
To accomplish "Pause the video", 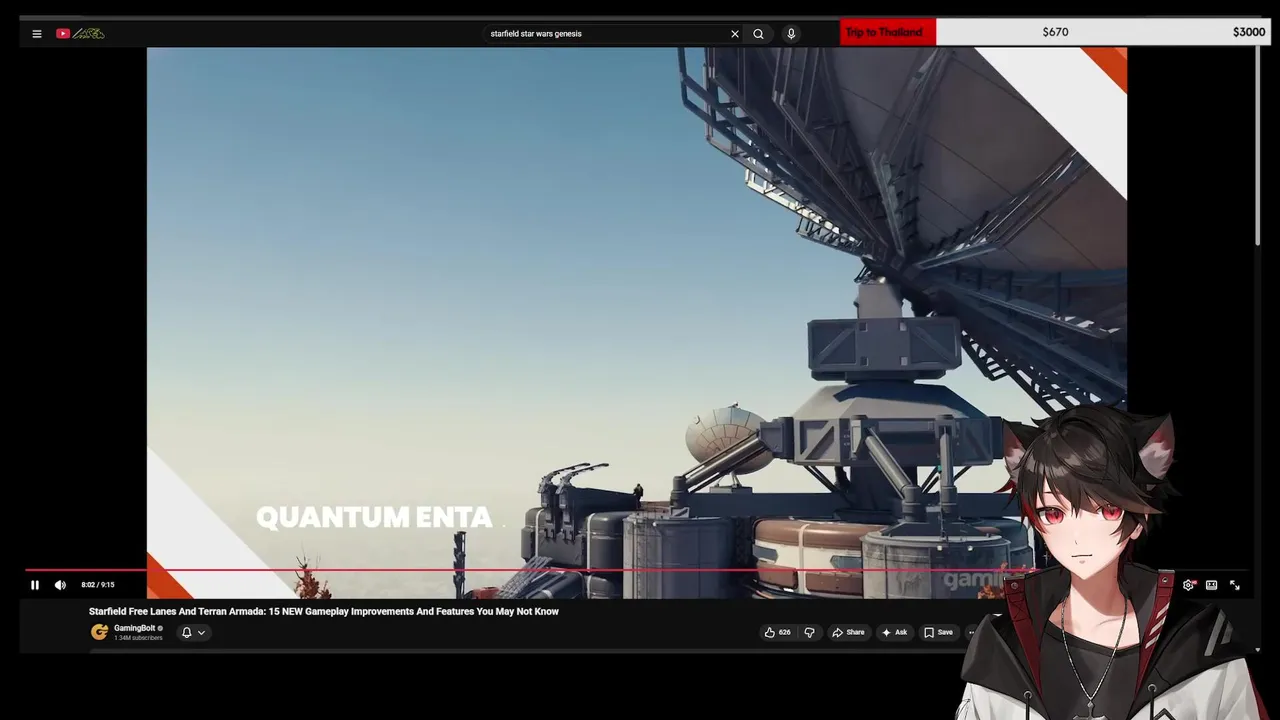I will point(35,585).
